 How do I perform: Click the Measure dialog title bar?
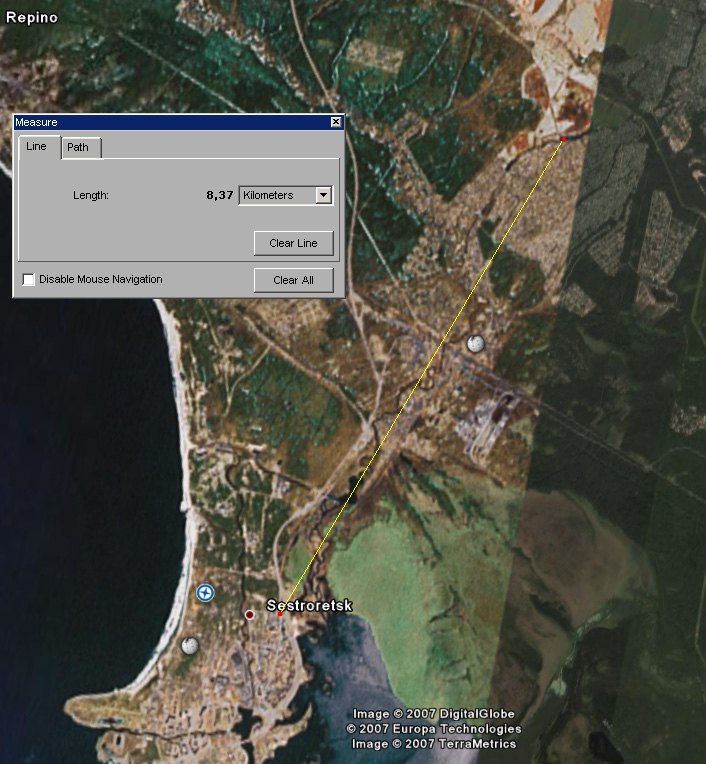170,122
